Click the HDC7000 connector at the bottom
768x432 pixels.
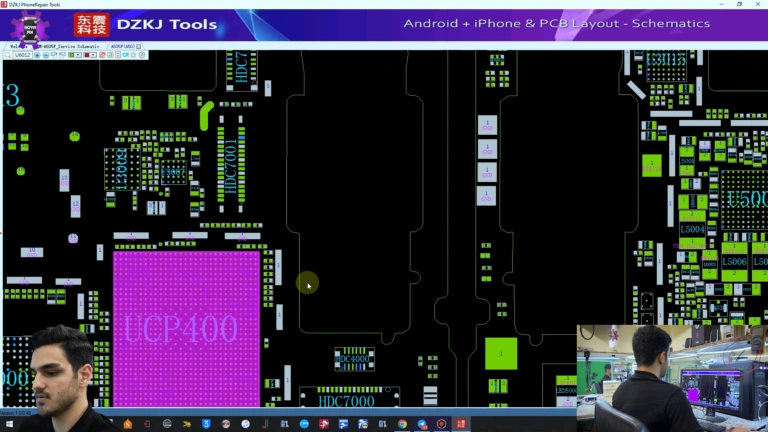pos(346,400)
